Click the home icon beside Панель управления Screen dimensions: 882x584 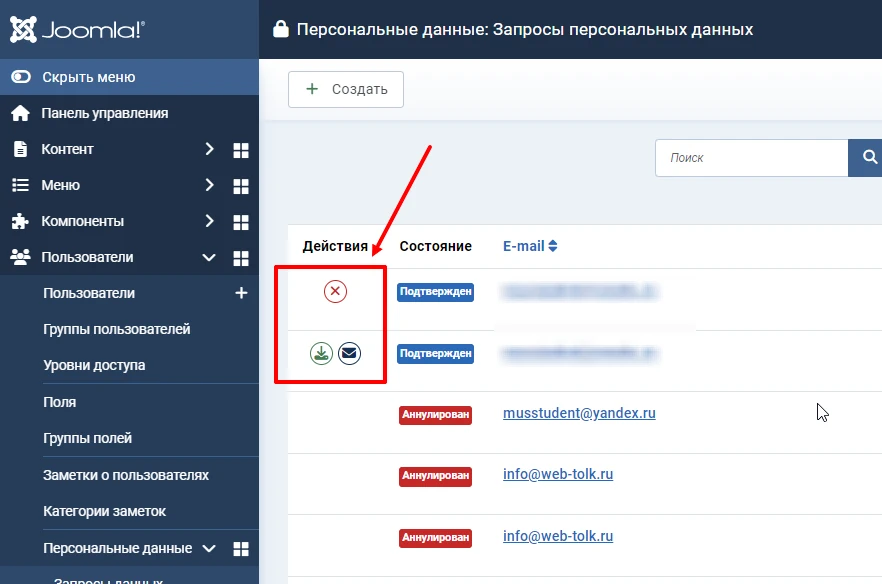(20, 113)
